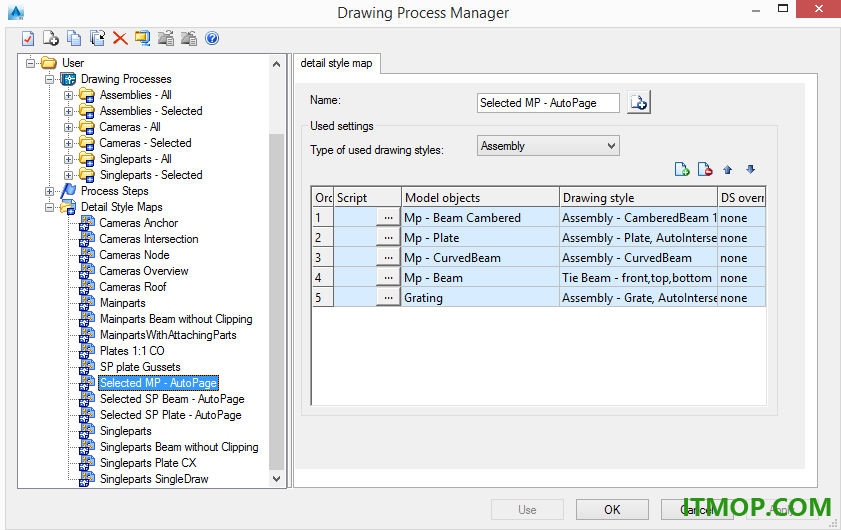Click the icon next to Cameras Roof
This screenshot has width=841, height=530.
(x=87, y=287)
